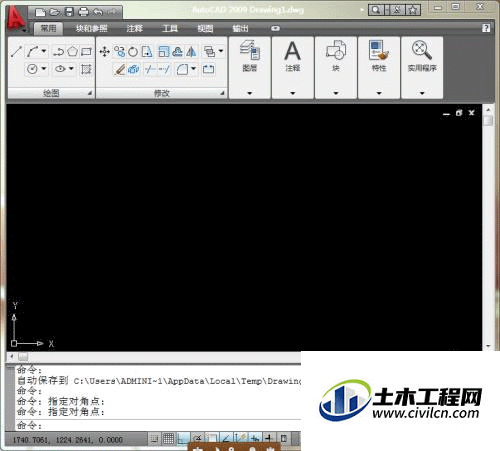Switch to the 块和参照 ribbon tab
This screenshot has height=451, width=500.
(91, 29)
